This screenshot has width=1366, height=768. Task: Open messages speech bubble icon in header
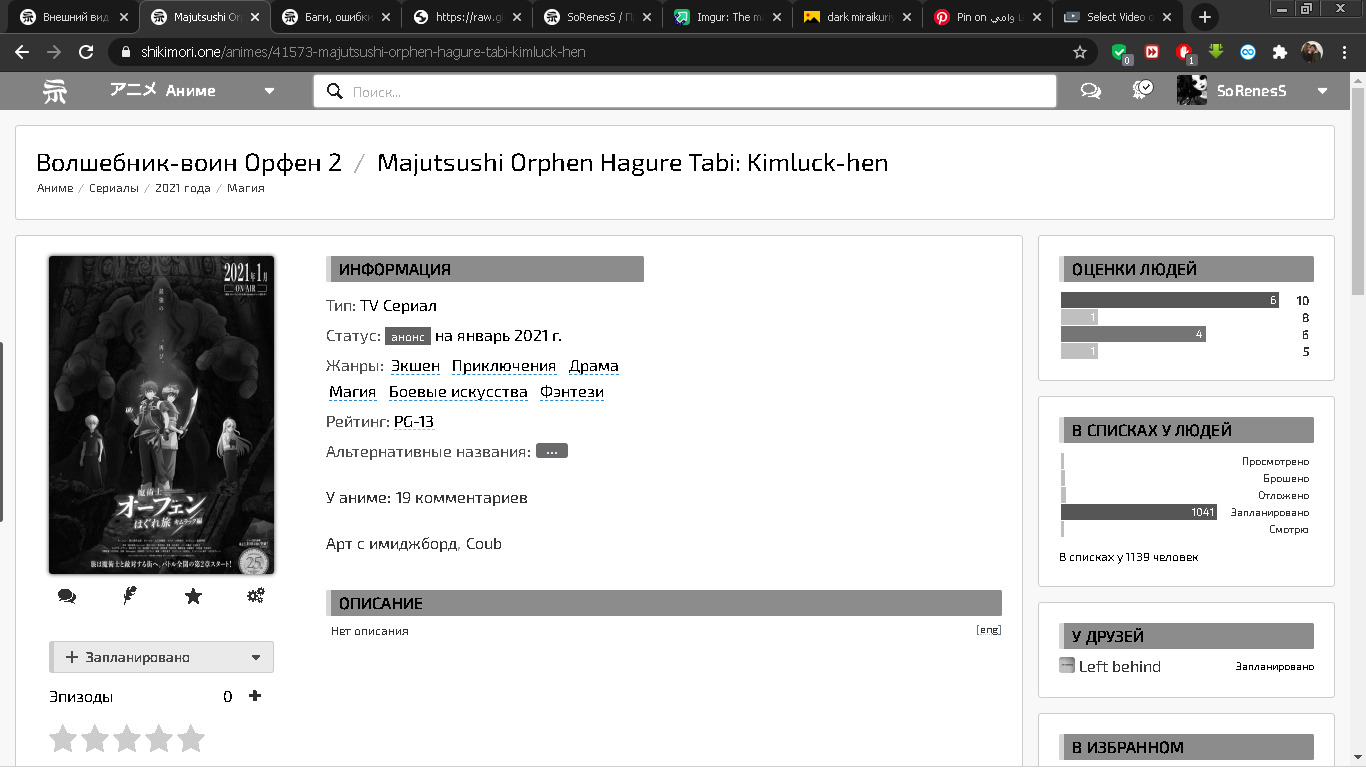point(1091,91)
